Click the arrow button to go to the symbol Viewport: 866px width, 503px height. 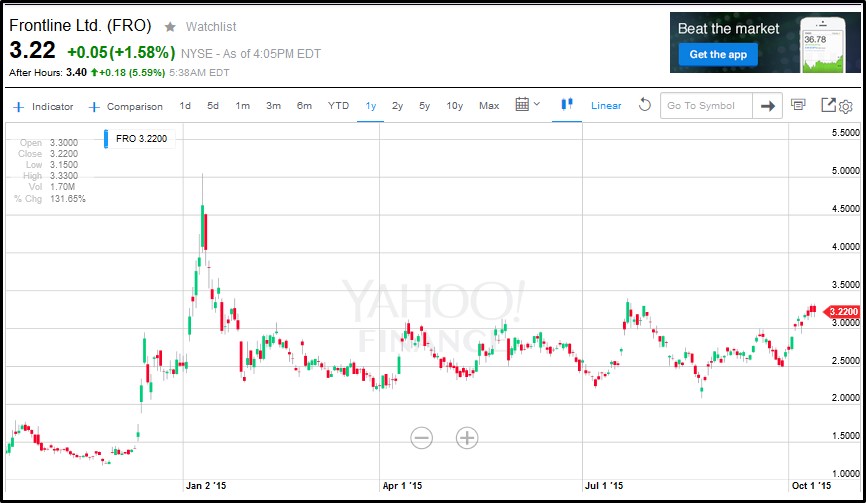pos(768,105)
